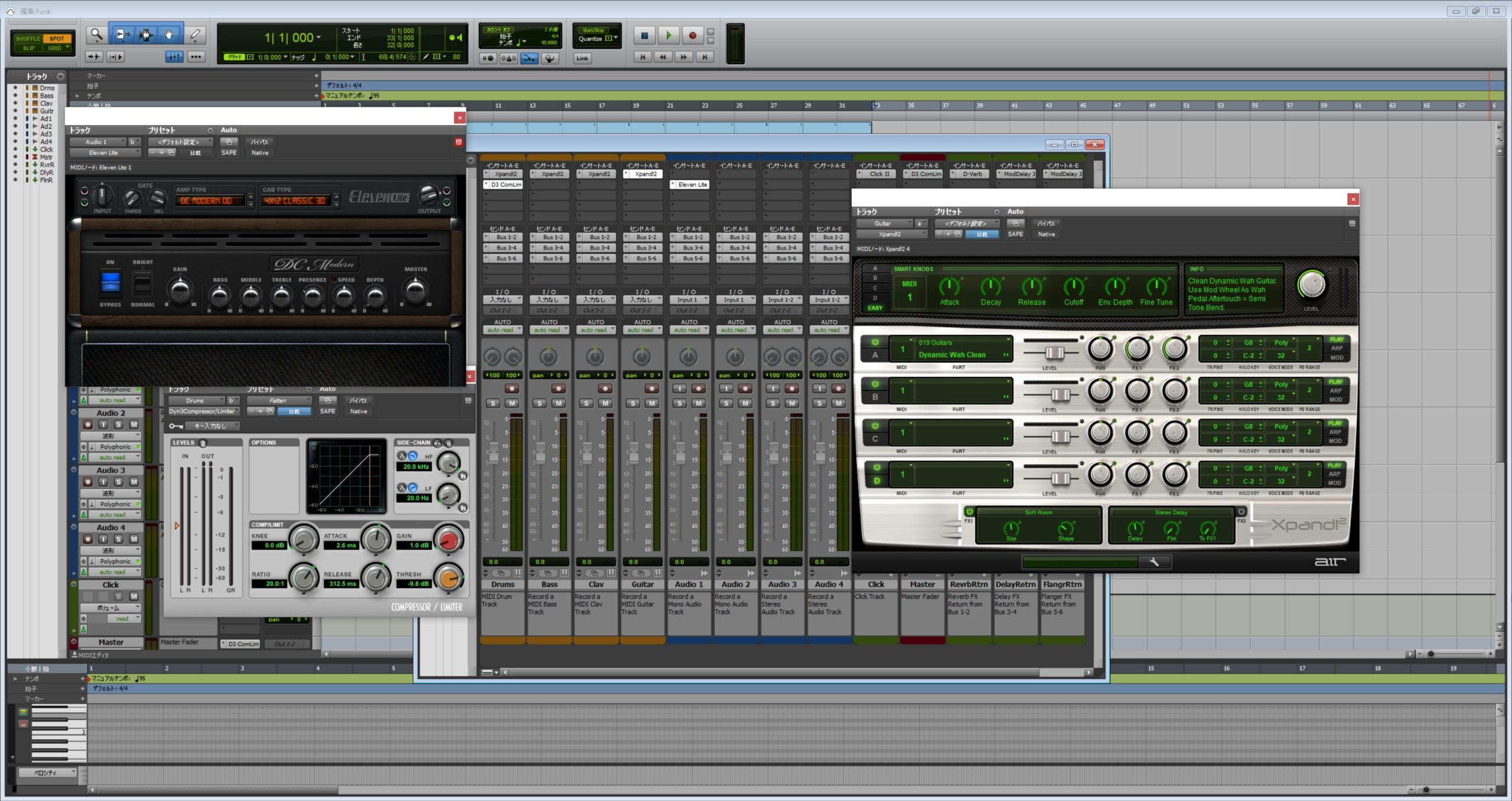Start playback with the Play button

tap(668, 36)
